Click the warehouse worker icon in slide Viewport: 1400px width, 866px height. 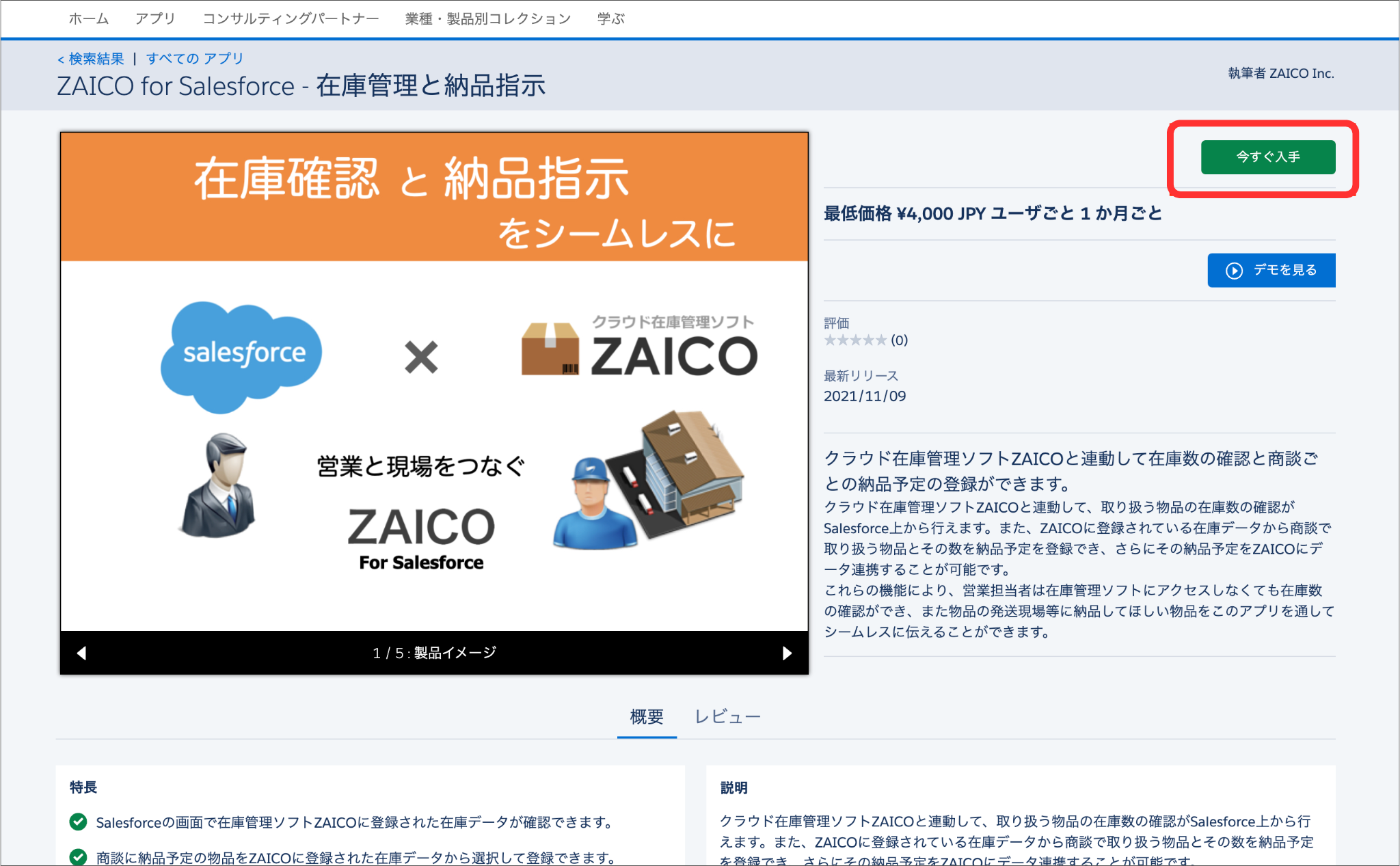(593, 504)
